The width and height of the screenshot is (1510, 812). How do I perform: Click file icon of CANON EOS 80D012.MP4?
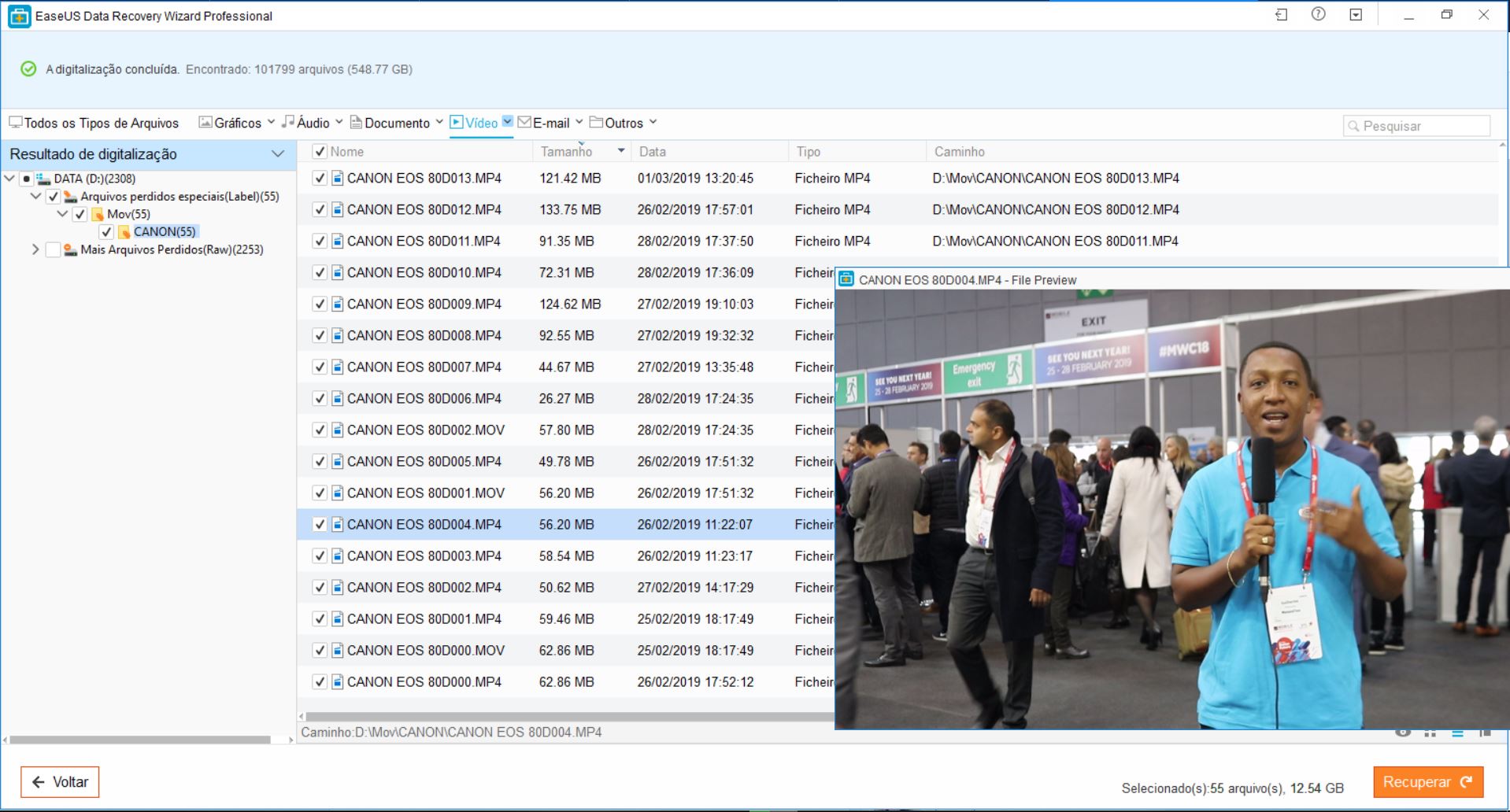click(x=337, y=209)
